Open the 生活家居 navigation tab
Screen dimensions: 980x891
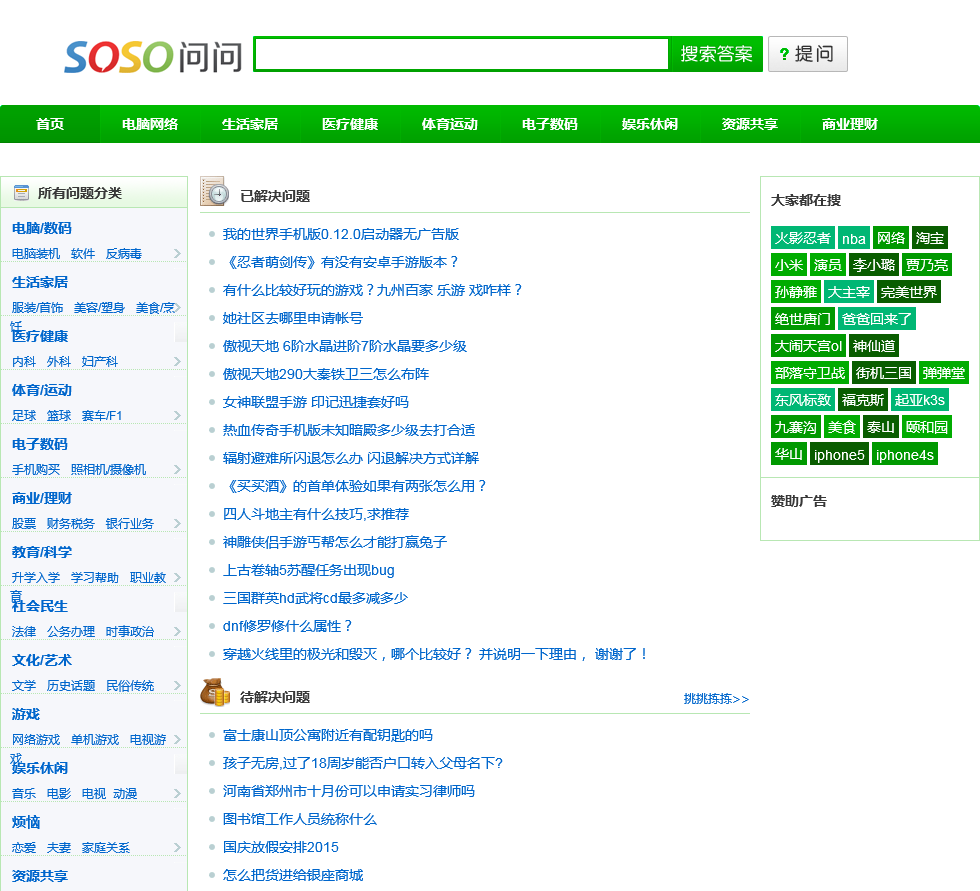click(x=250, y=124)
